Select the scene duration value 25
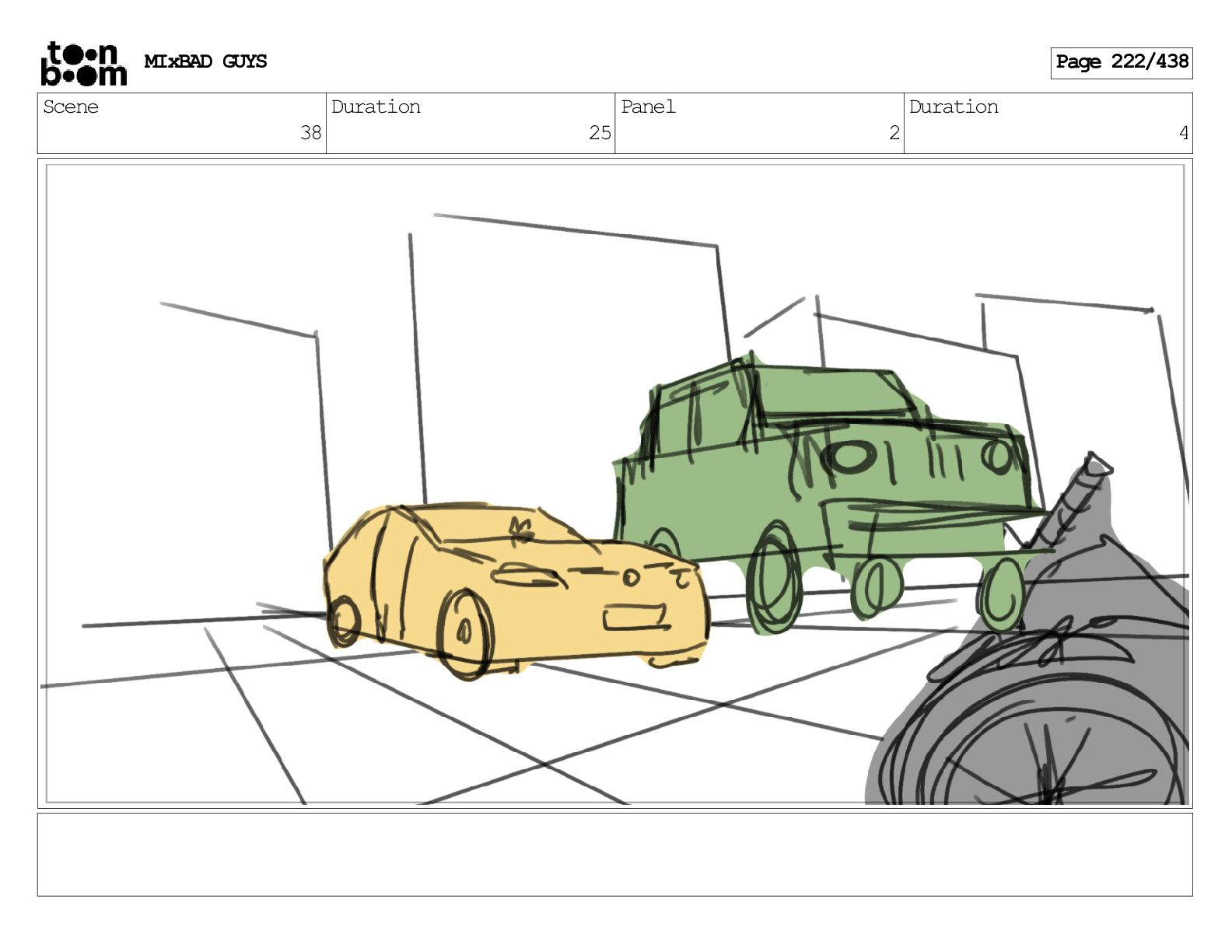The width and height of the screenshot is (1232, 952). click(600, 133)
